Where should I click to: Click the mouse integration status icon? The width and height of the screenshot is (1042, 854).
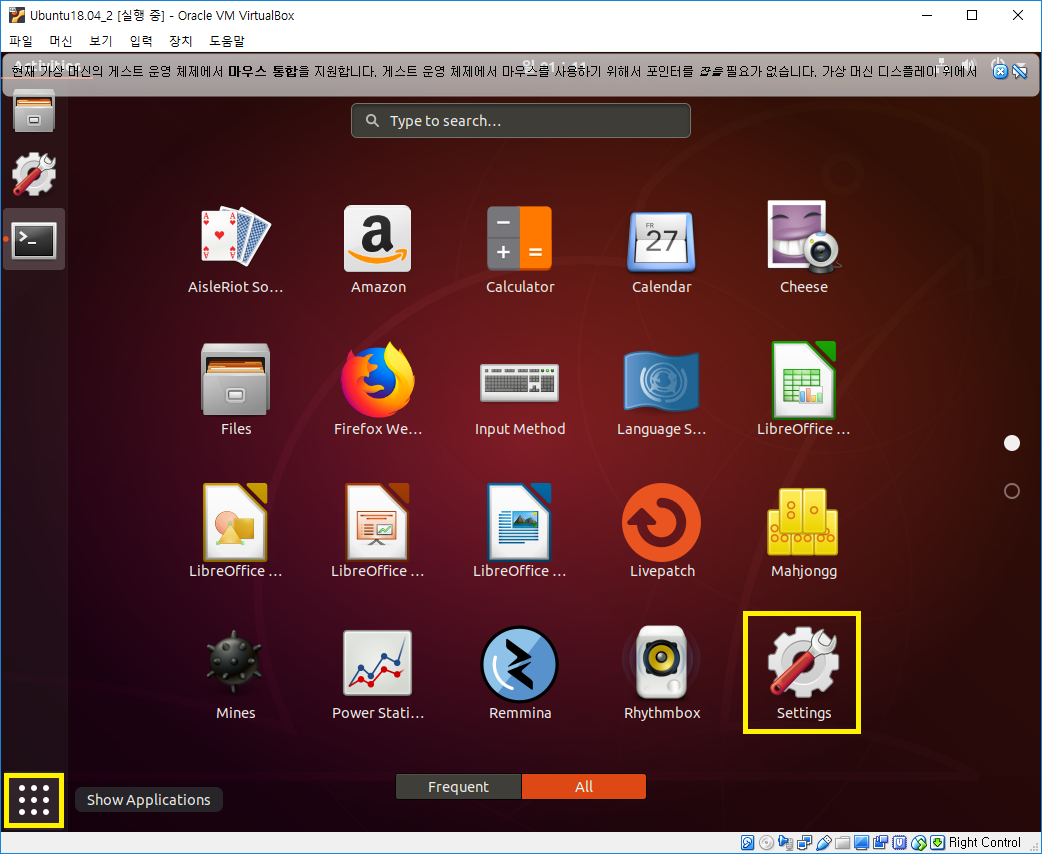pyautogui.click(x=918, y=843)
